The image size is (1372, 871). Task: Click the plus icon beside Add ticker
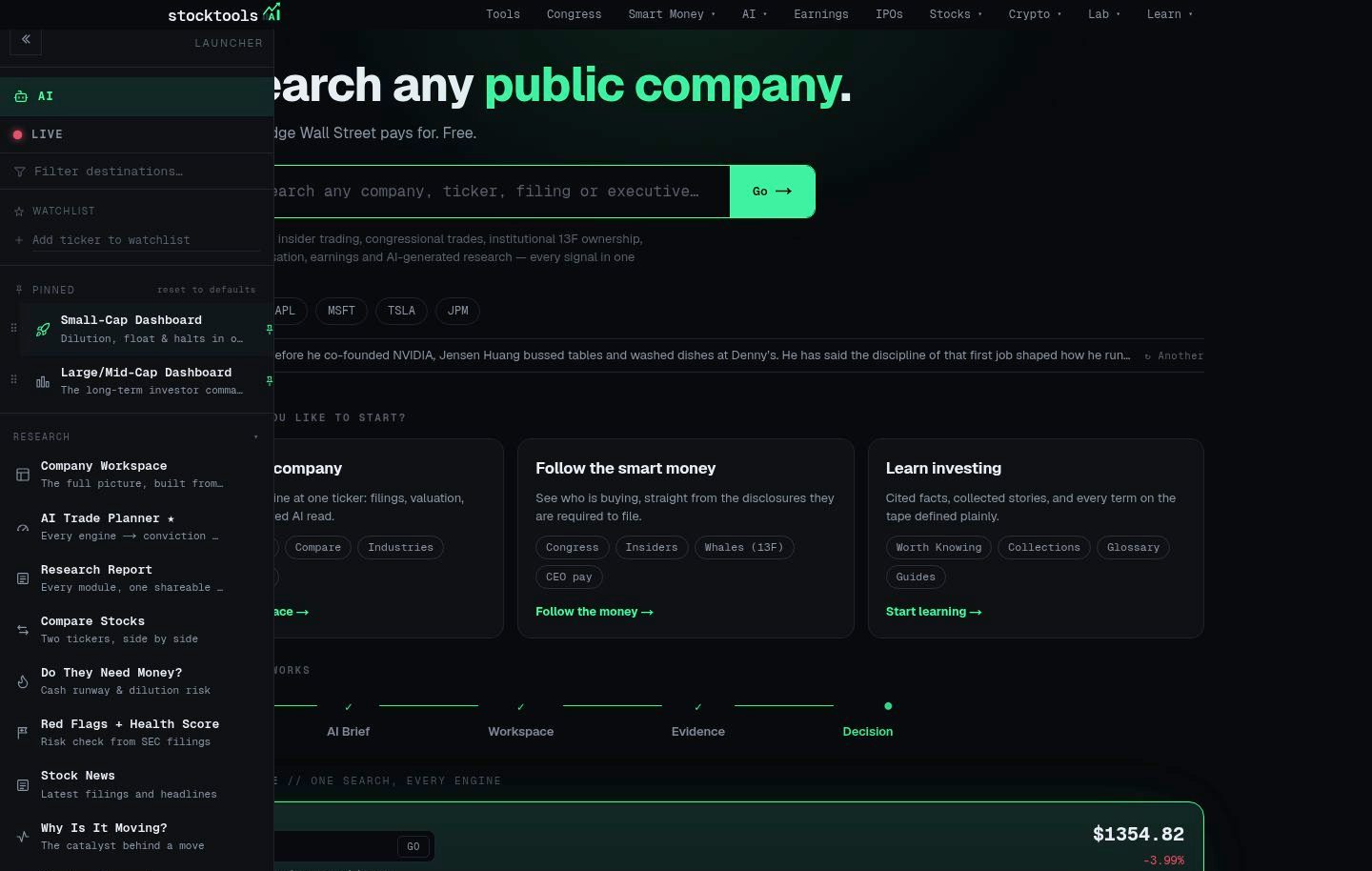pos(19,240)
